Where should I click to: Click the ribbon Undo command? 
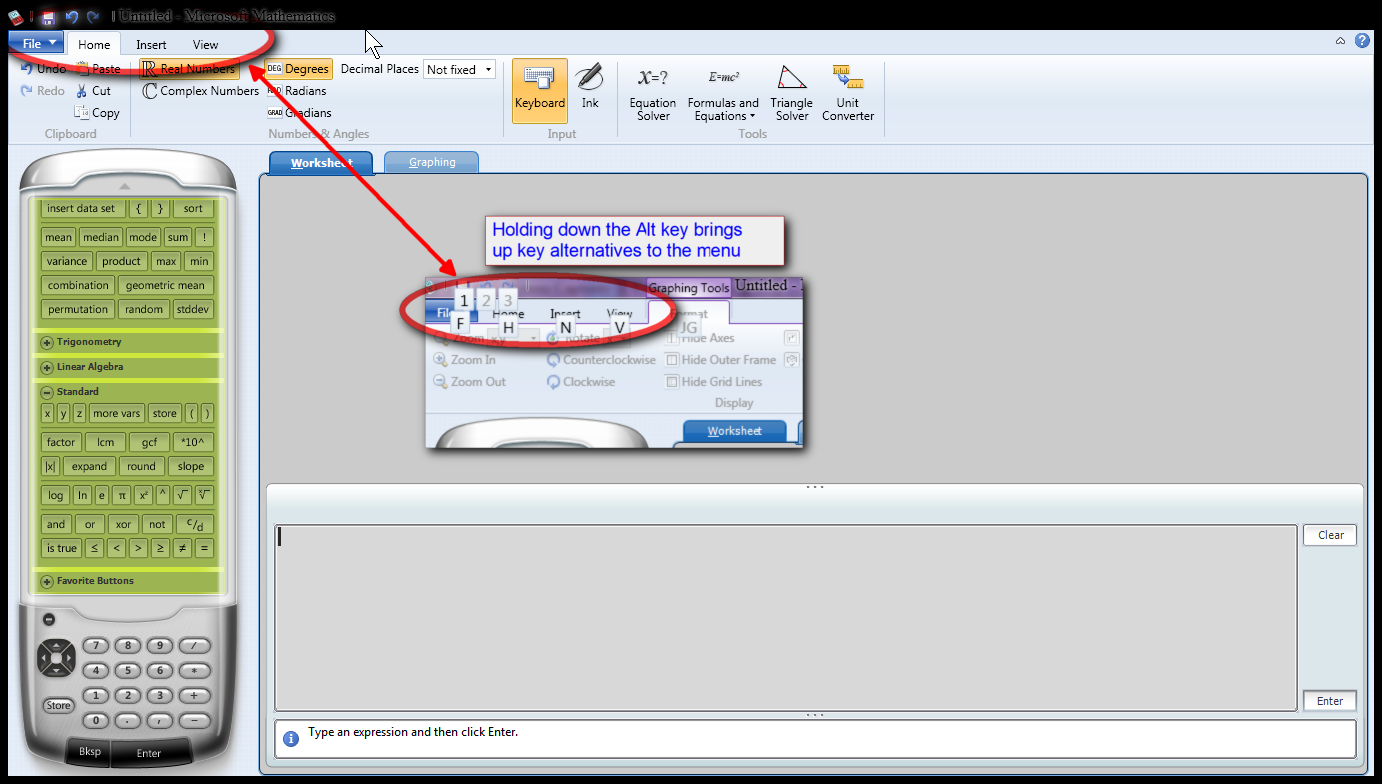click(x=43, y=69)
